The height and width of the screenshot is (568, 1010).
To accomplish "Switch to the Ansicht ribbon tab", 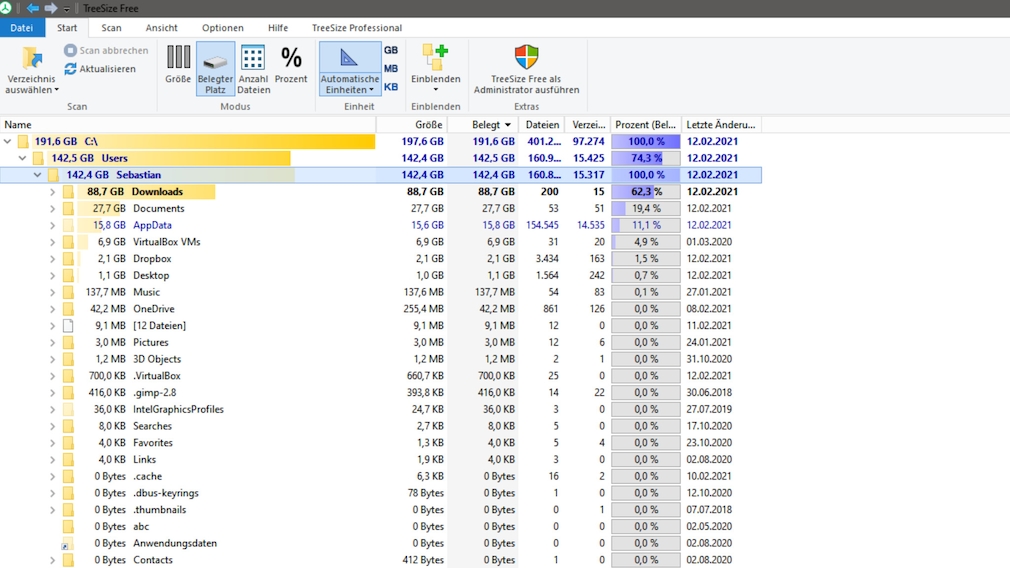I will 161,28.
